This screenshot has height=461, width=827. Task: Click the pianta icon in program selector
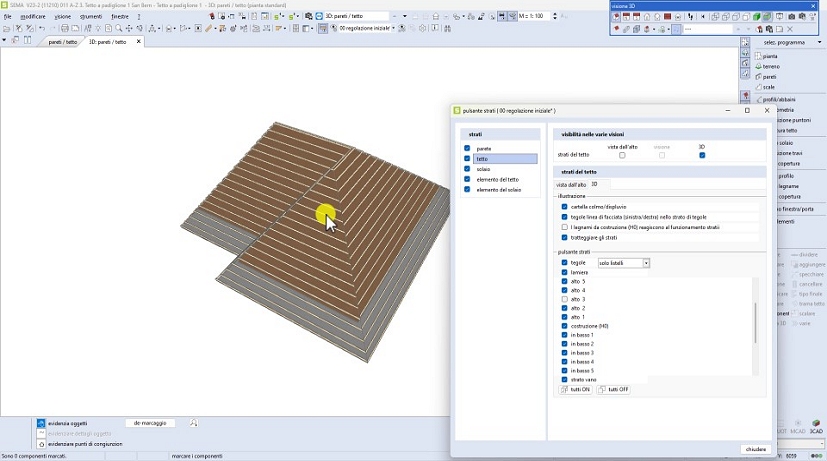click(758, 56)
